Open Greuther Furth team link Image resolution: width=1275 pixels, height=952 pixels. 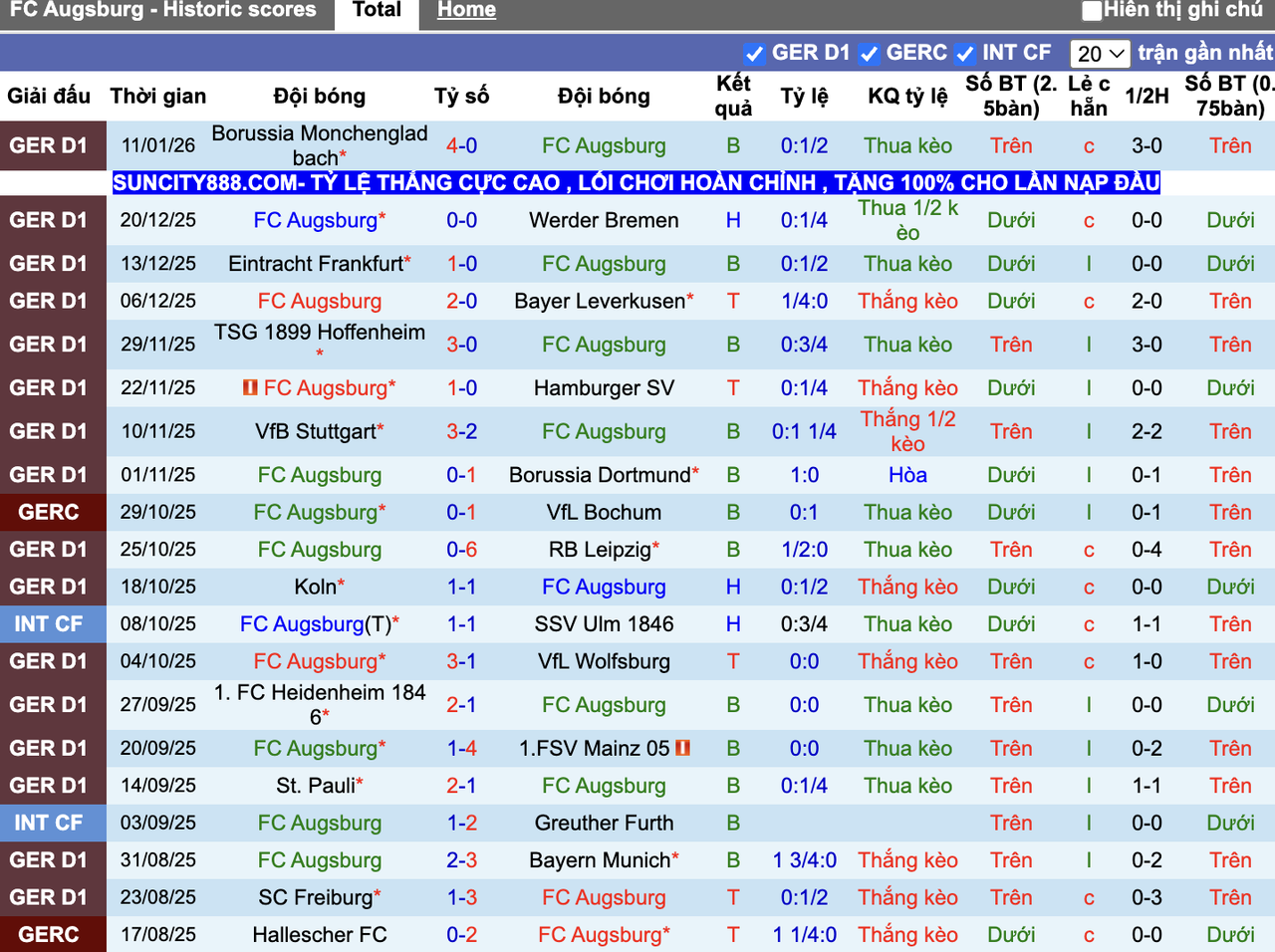click(x=604, y=824)
